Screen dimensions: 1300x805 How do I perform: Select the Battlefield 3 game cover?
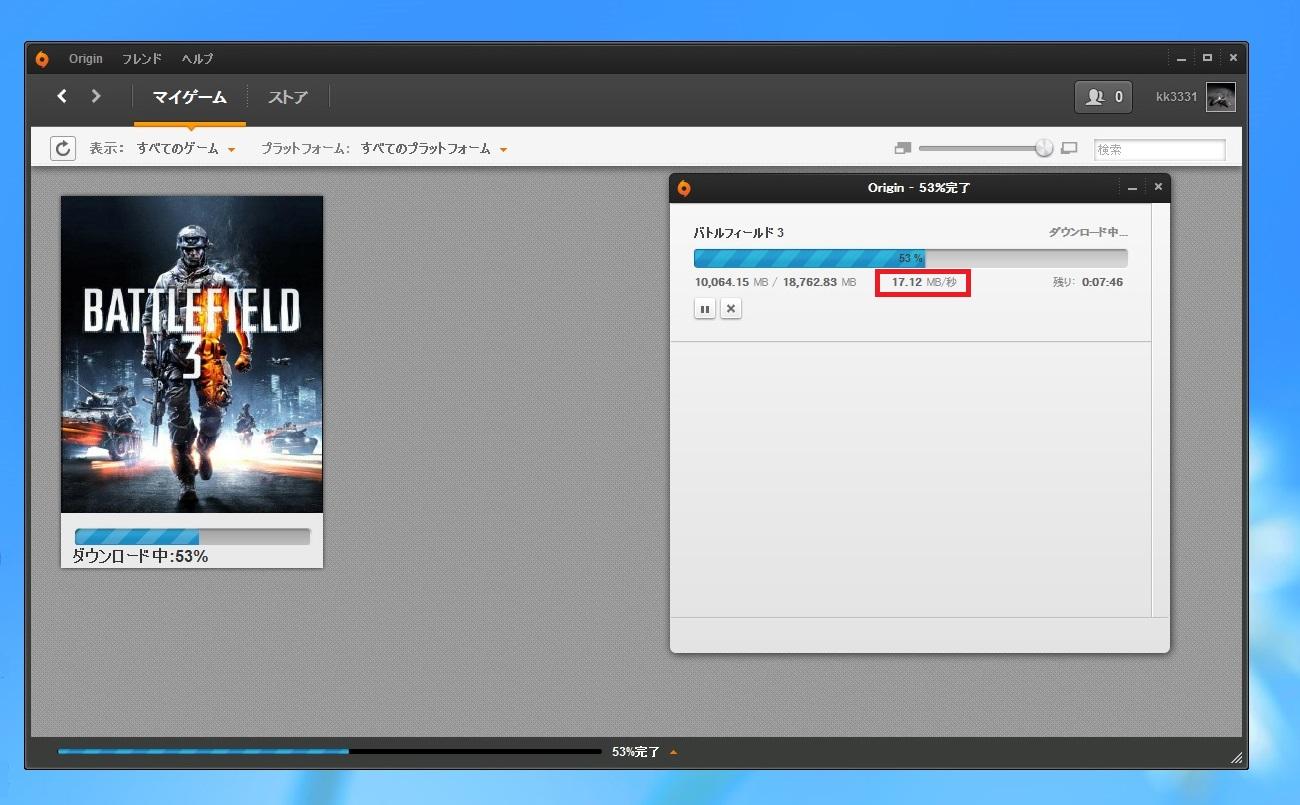[192, 354]
